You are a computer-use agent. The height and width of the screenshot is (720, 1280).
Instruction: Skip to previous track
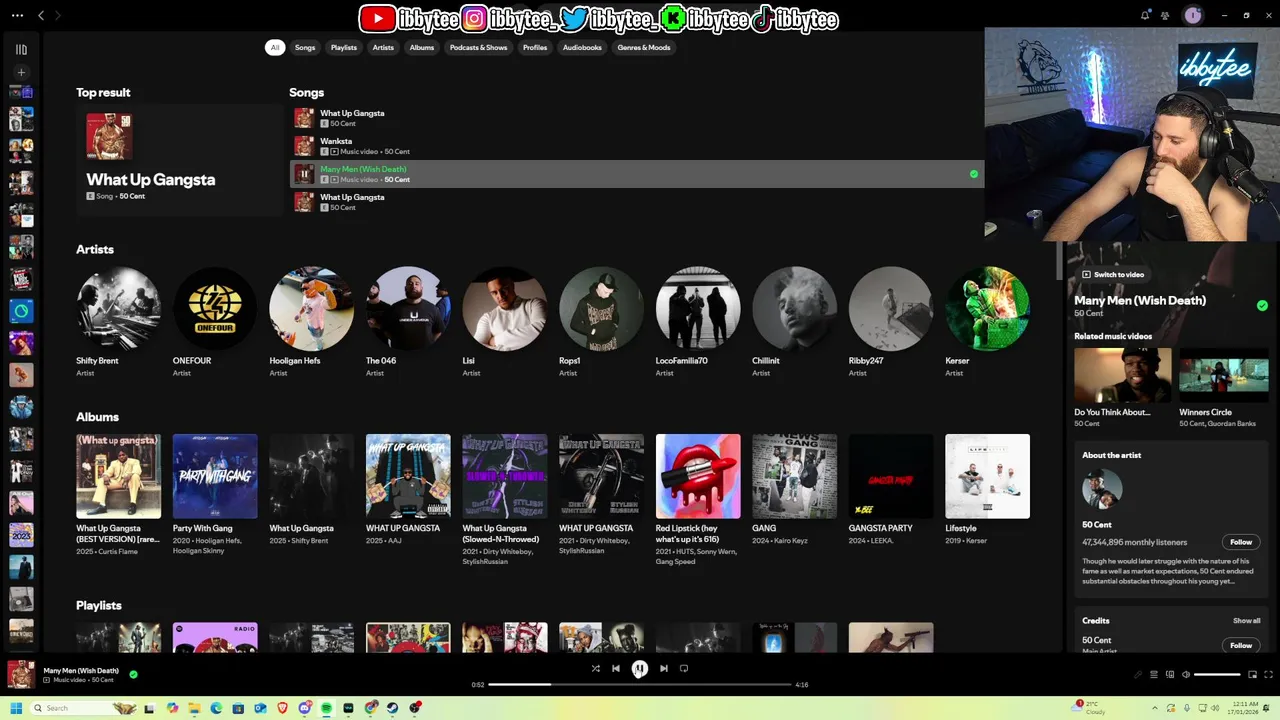point(616,668)
